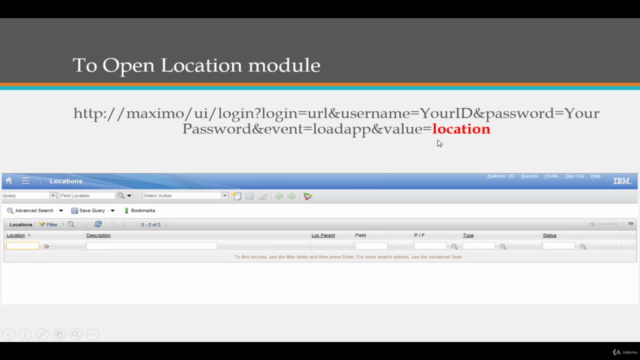640x360 pixels.
Task: Click the refresh table icon
Action: 98,224
